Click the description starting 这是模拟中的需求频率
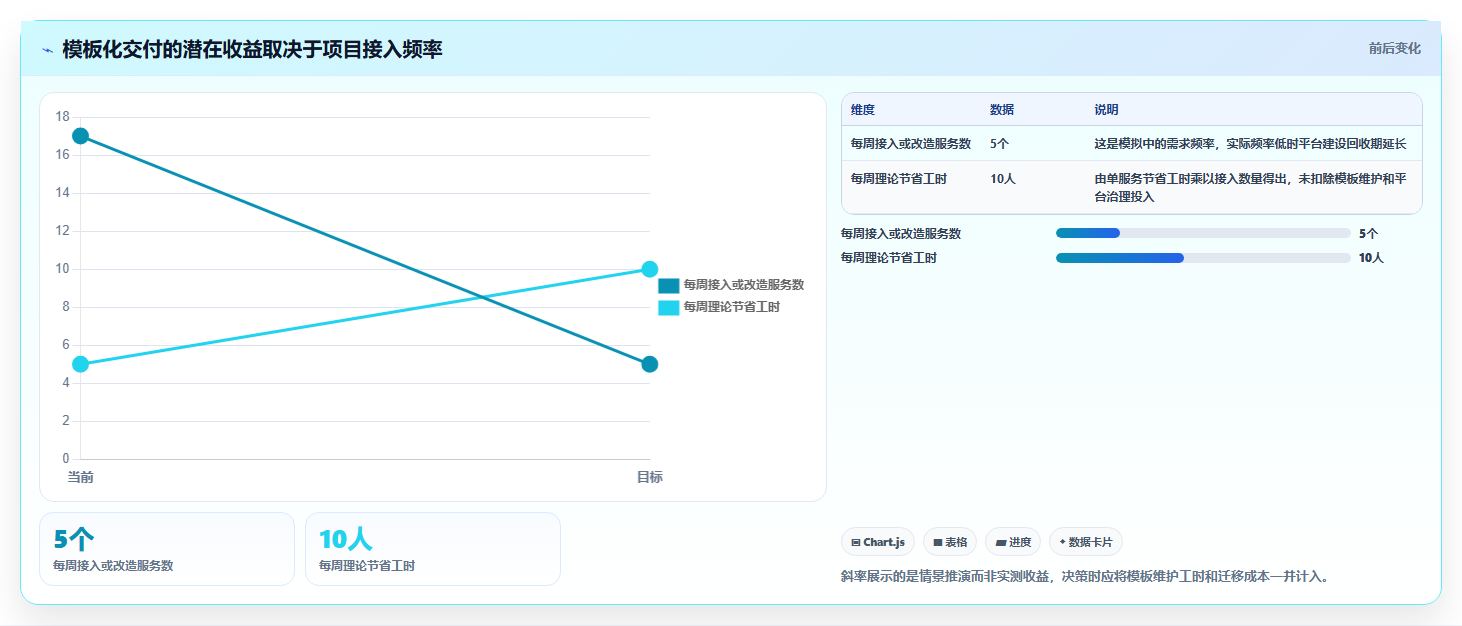Screen dimensions: 1462x626 (x=1250, y=144)
